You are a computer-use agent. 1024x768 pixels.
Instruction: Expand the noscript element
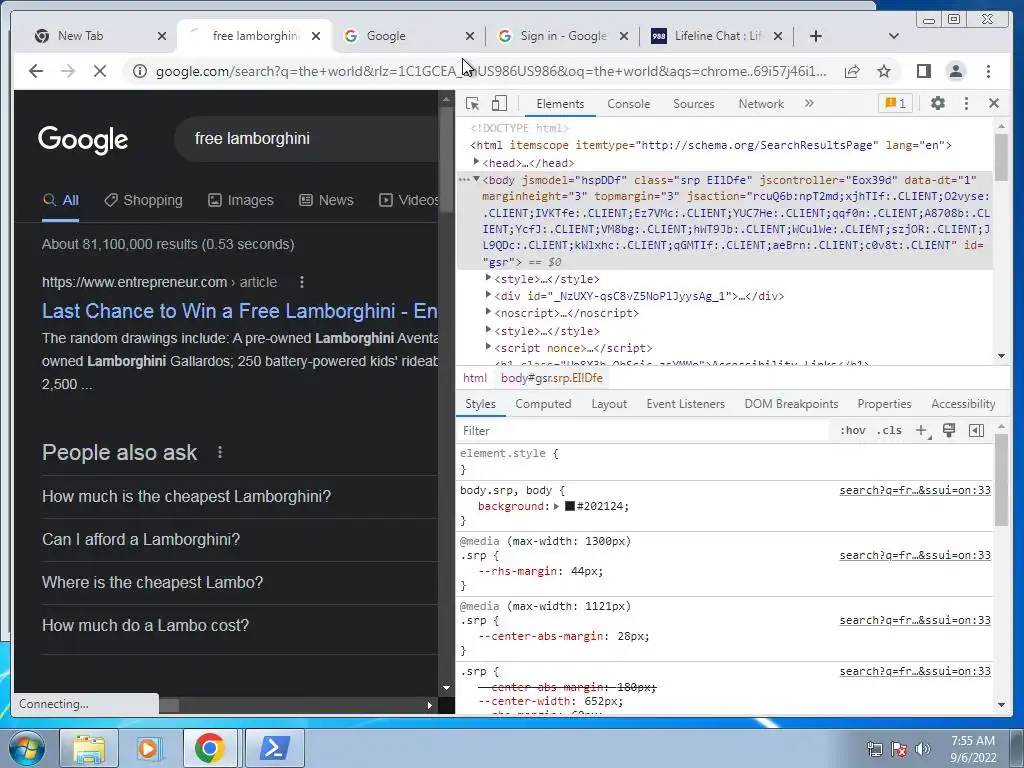click(488, 312)
